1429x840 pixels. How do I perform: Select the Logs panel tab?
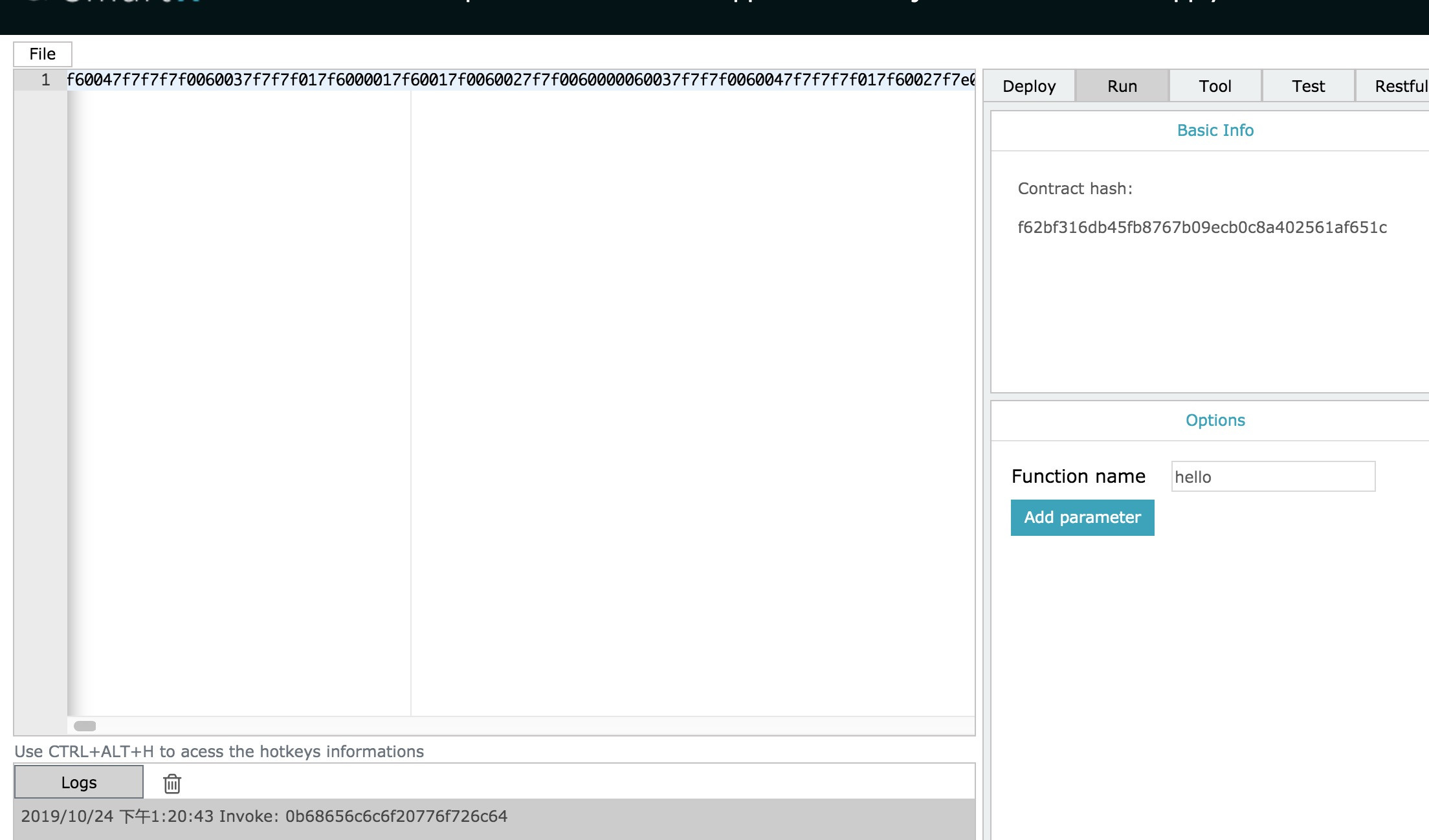pos(79,782)
